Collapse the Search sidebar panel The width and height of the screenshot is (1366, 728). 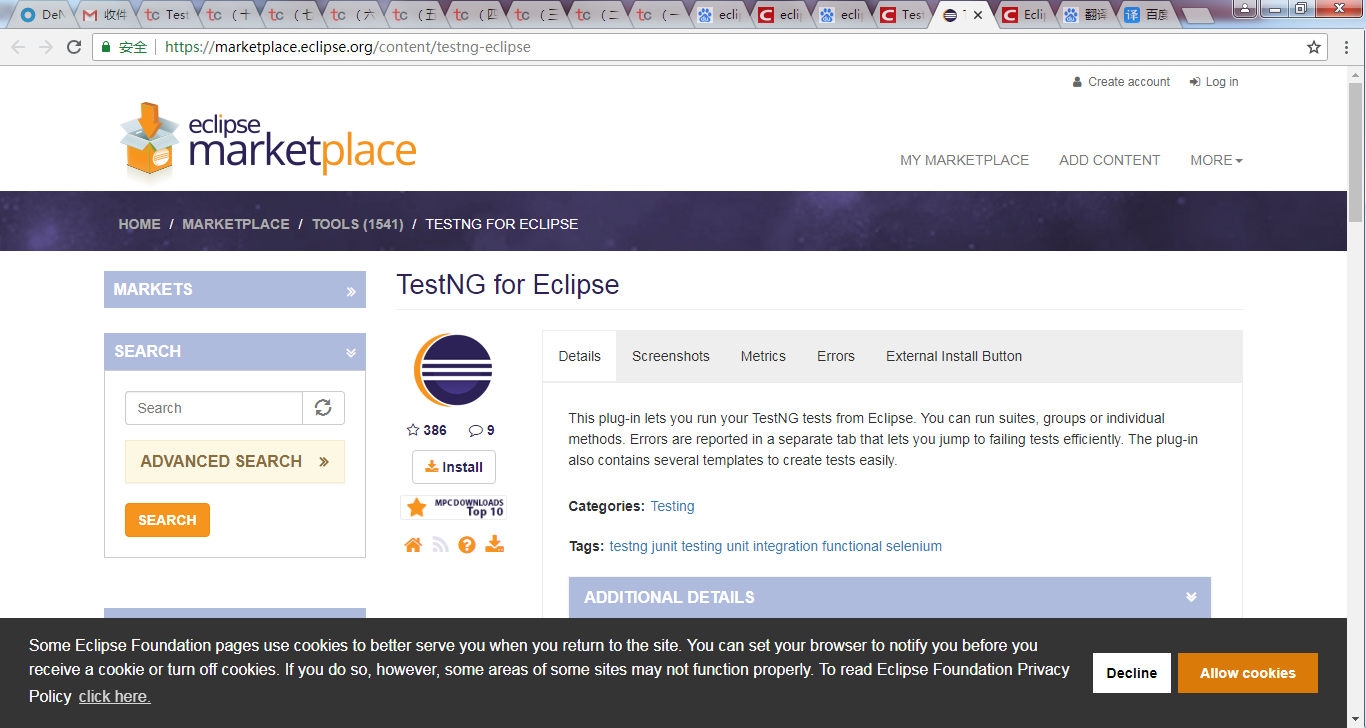coord(235,351)
